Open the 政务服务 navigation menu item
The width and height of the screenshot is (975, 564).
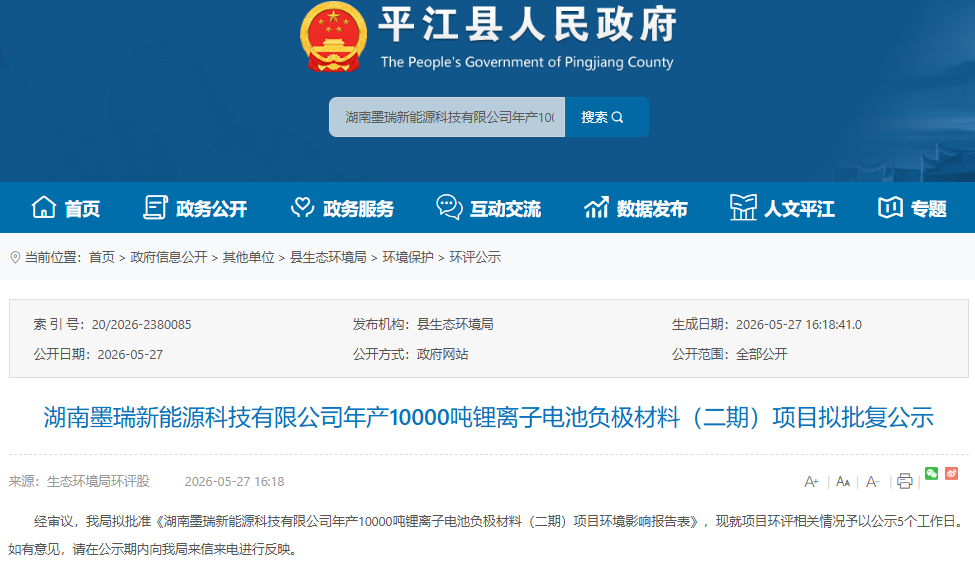click(342, 208)
